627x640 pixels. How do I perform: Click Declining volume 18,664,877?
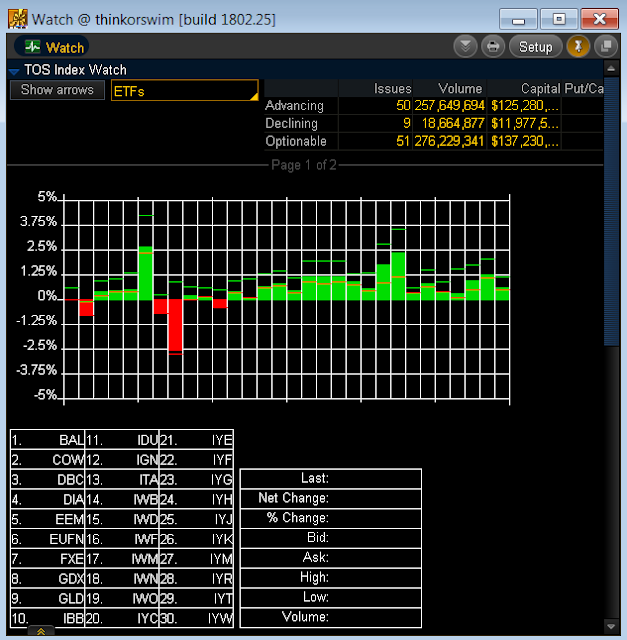(x=453, y=123)
